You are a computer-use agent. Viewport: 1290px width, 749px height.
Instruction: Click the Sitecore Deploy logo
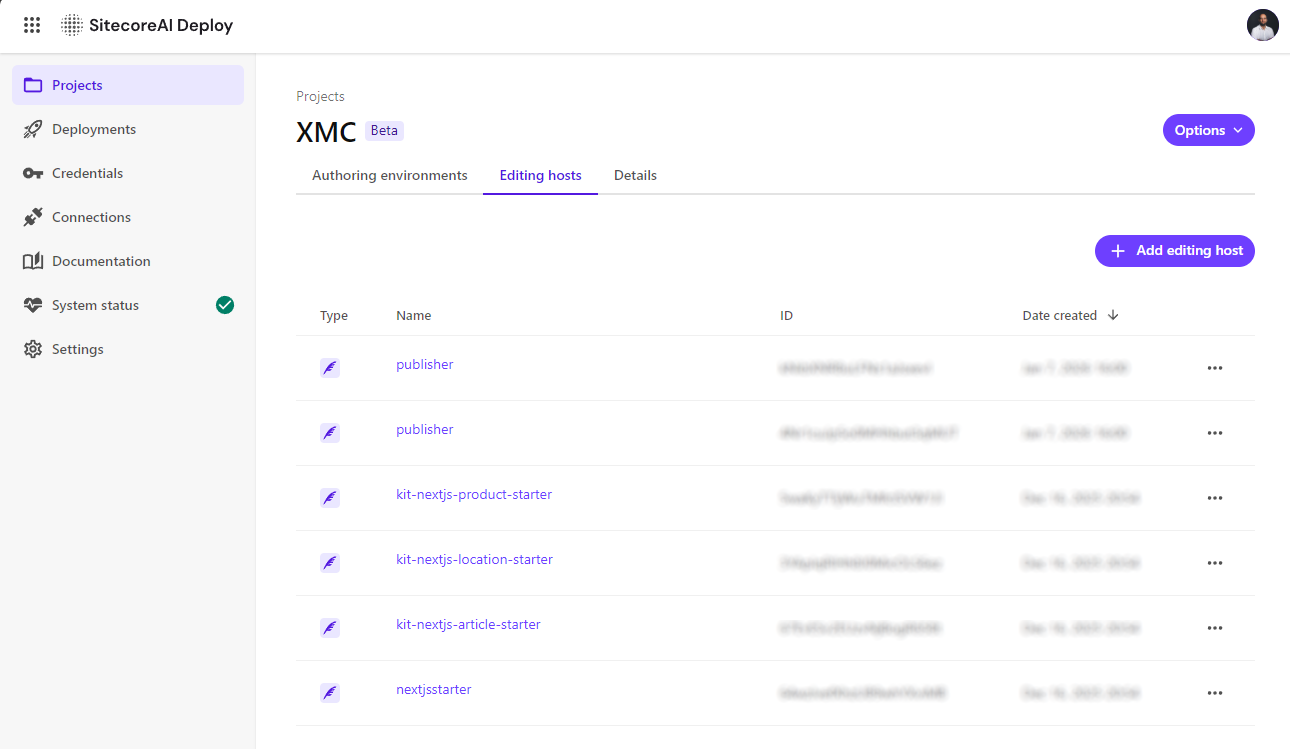tap(147, 24)
